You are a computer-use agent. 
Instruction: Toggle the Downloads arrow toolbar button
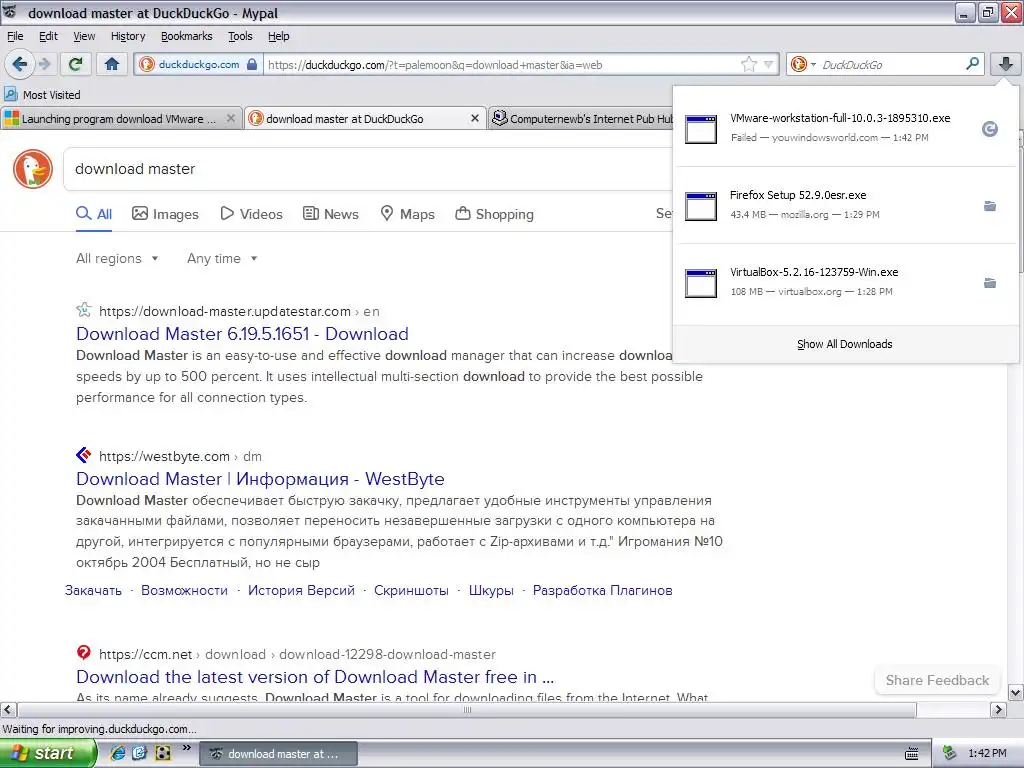pos(1006,64)
